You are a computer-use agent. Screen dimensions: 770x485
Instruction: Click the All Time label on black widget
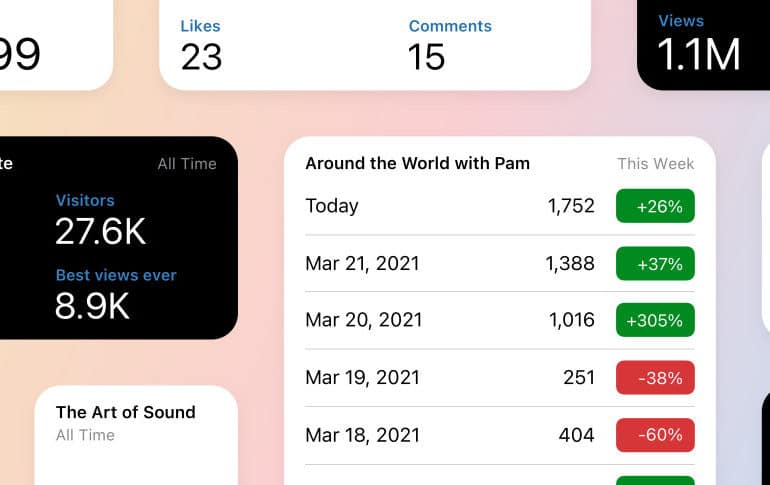(186, 163)
